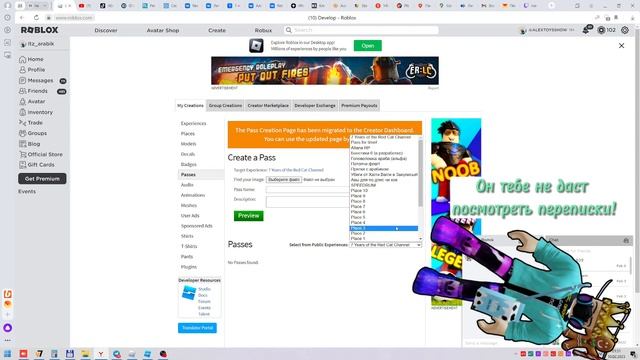Click the search magnifier icon
The width and height of the screenshot is (640, 360).
point(289,30)
